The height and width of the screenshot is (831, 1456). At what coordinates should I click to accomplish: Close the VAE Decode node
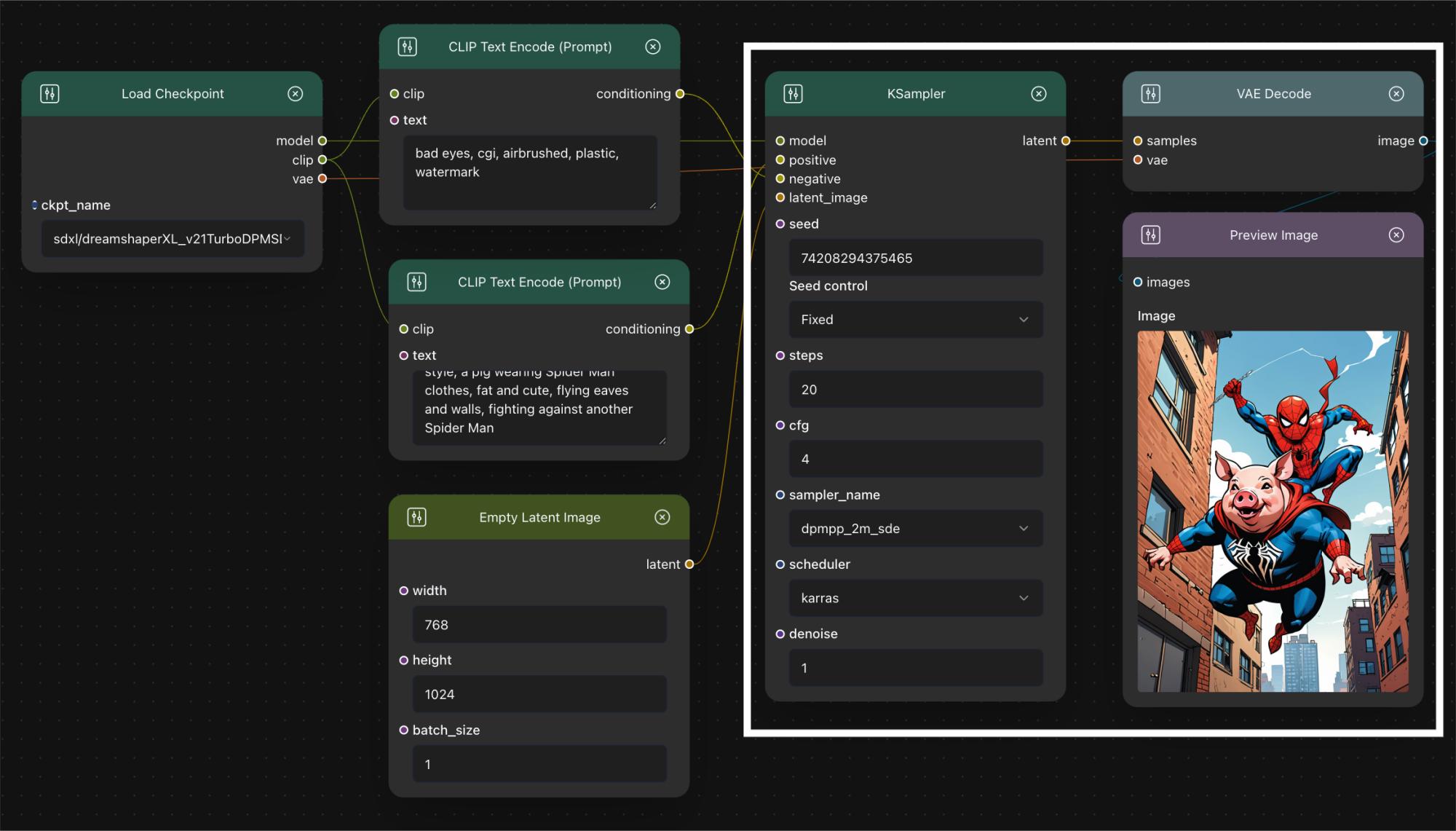click(1396, 94)
